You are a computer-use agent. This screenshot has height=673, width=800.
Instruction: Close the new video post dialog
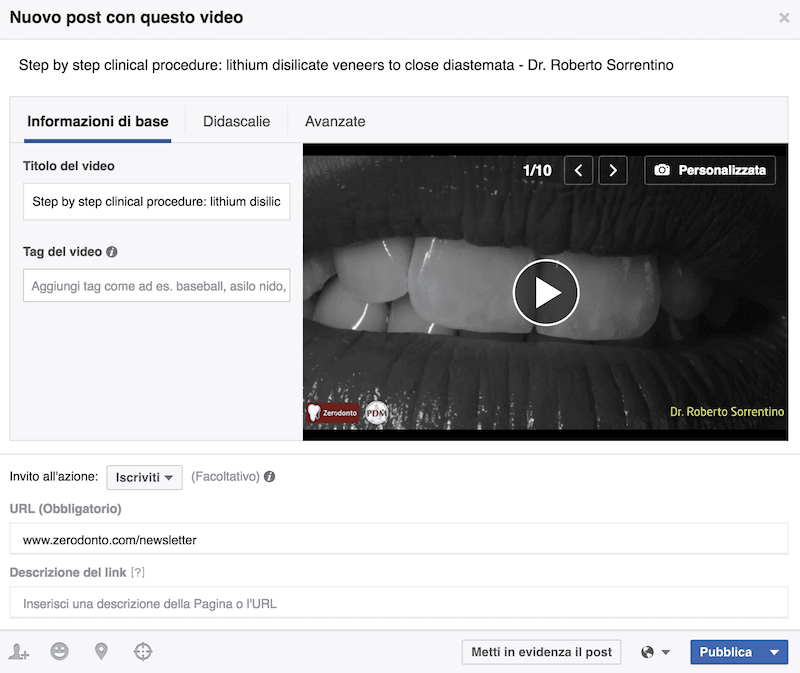(x=784, y=18)
